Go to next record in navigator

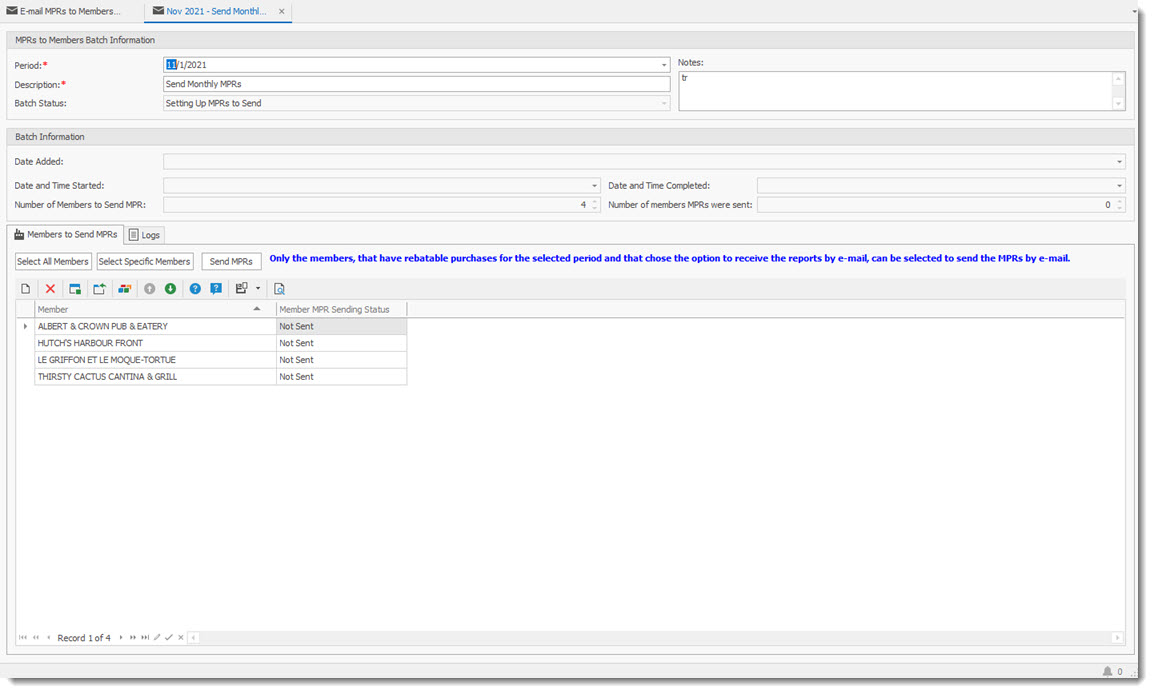pos(121,638)
